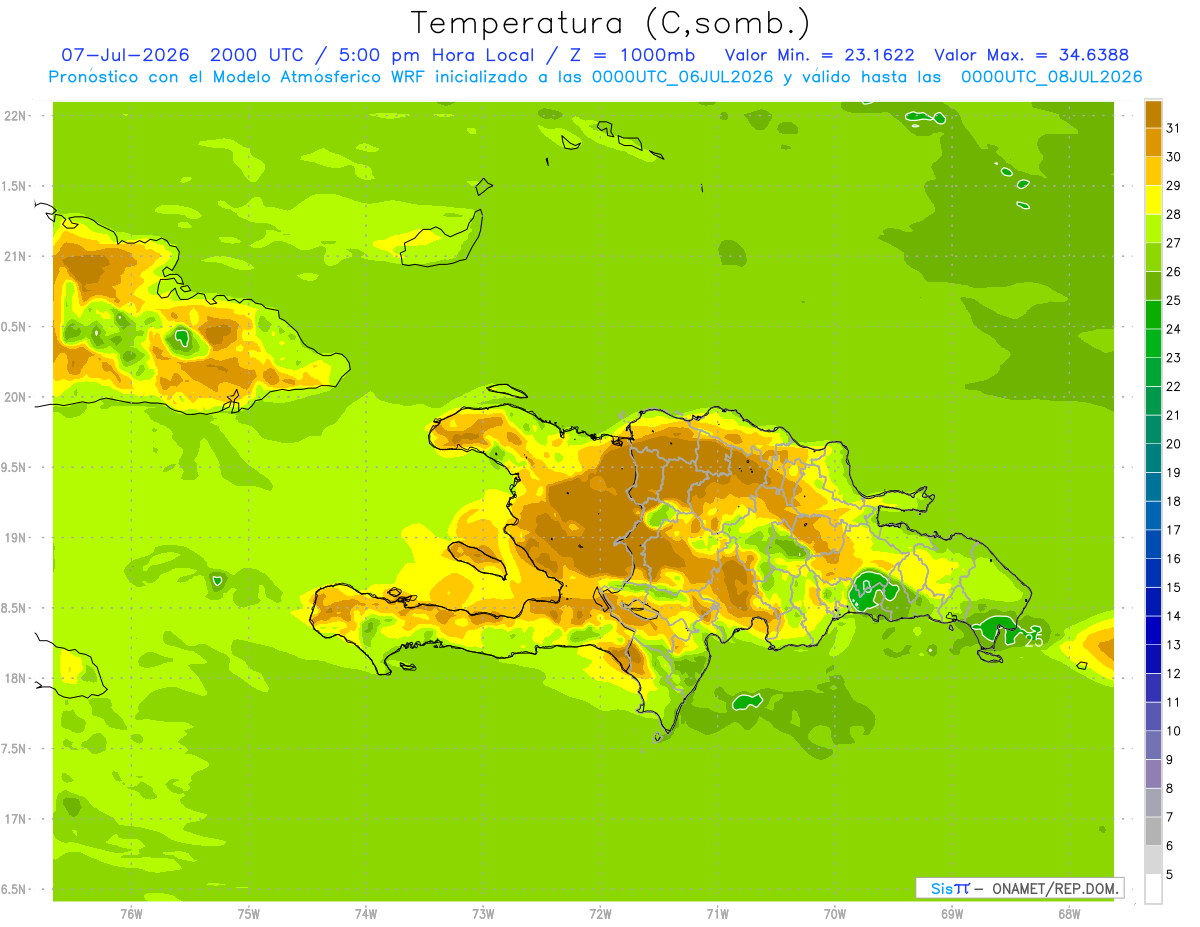The width and height of the screenshot is (1200, 927).
Task: Click the 68W longitude axis label
Action: tap(1069, 913)
